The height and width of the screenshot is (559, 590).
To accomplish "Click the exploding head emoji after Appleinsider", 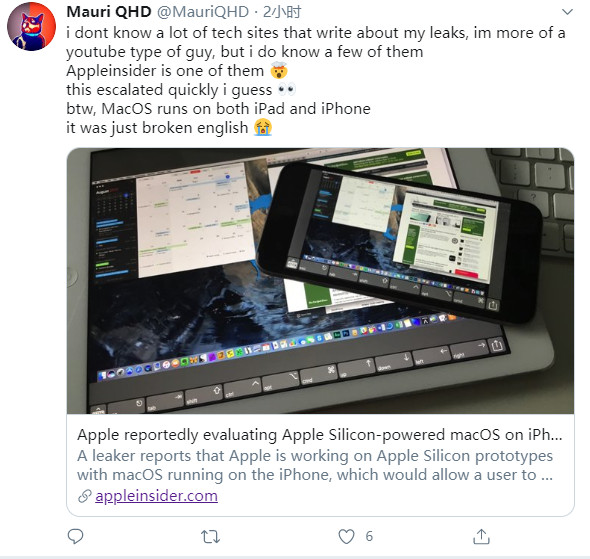I will pos(279,70).
